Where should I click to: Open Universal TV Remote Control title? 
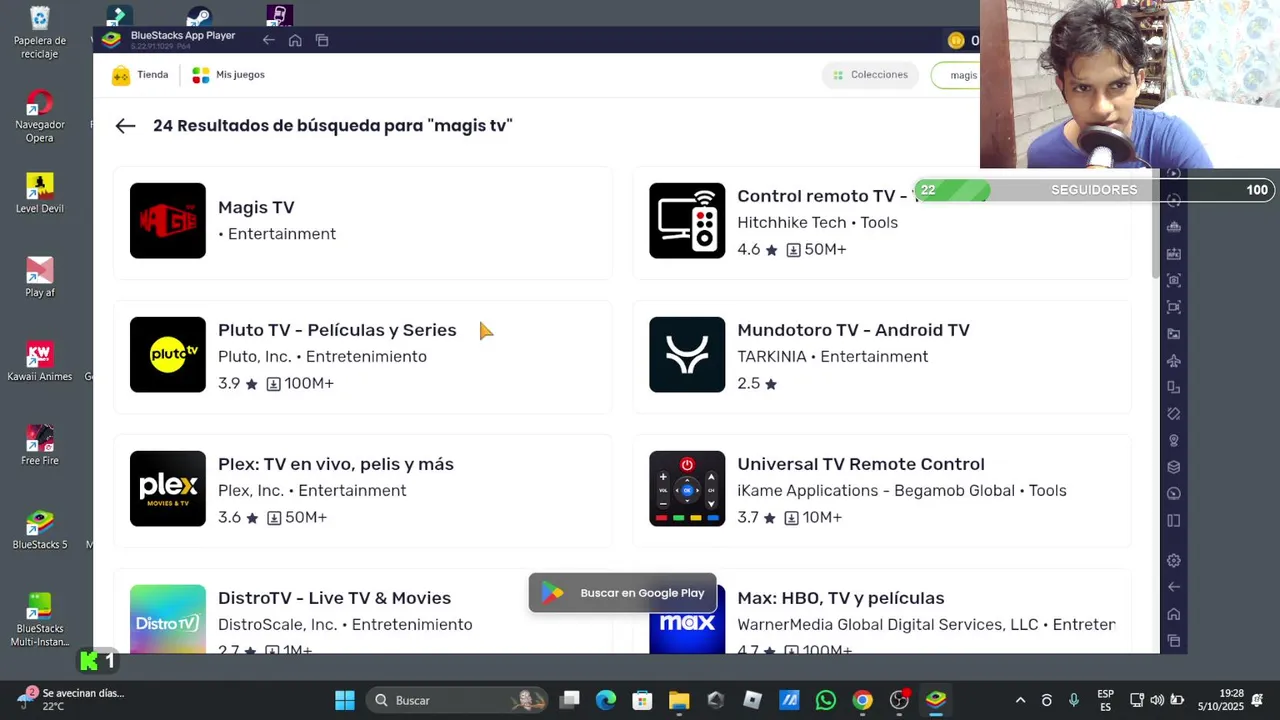tap(861, 464)
